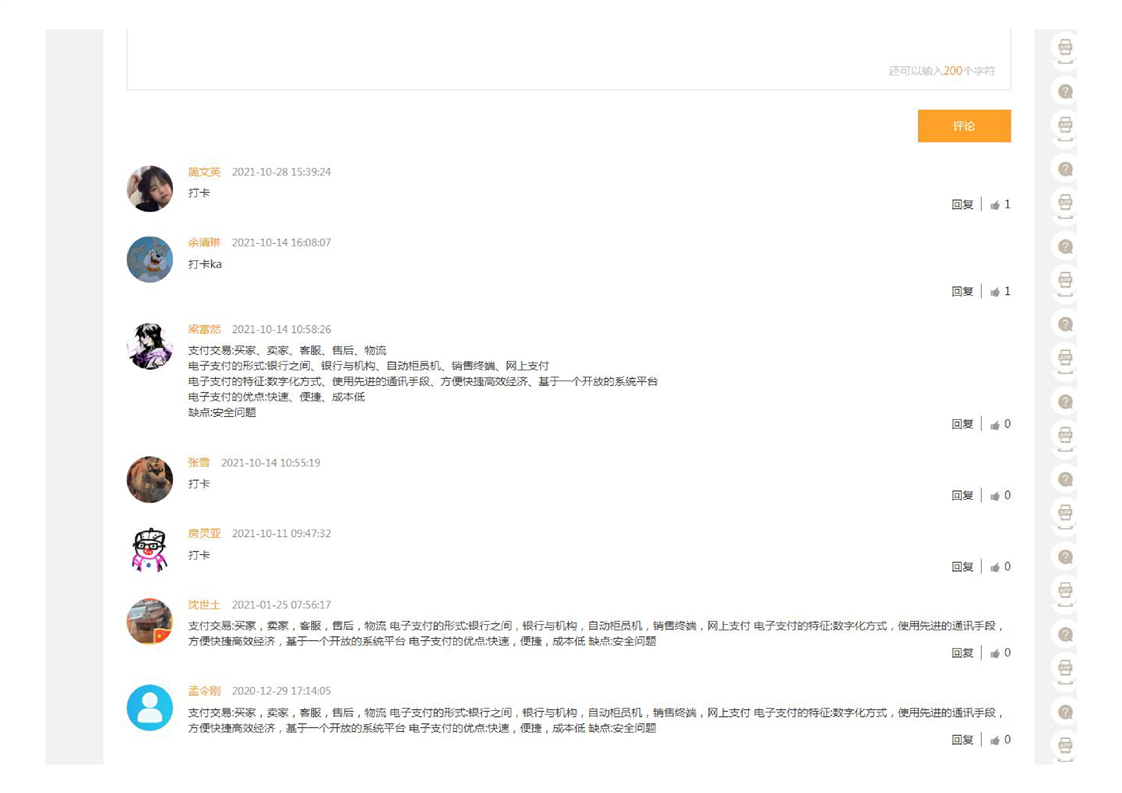The width and height of the screenshot is (1122, 793).
Task: Open 梁富然's anime avatar picture
Action: point(150,346)
